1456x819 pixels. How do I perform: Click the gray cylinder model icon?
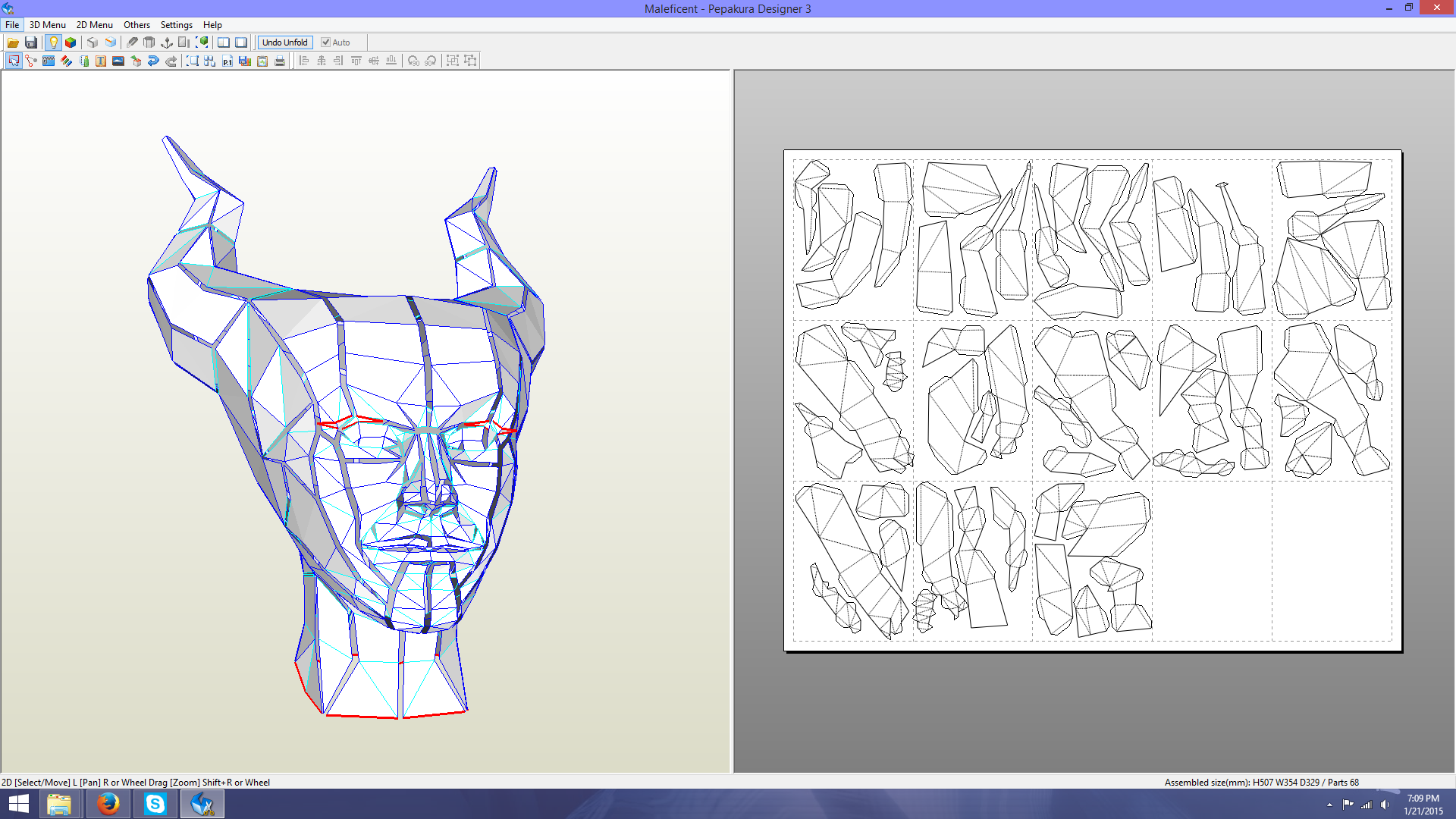coord(149,42)
